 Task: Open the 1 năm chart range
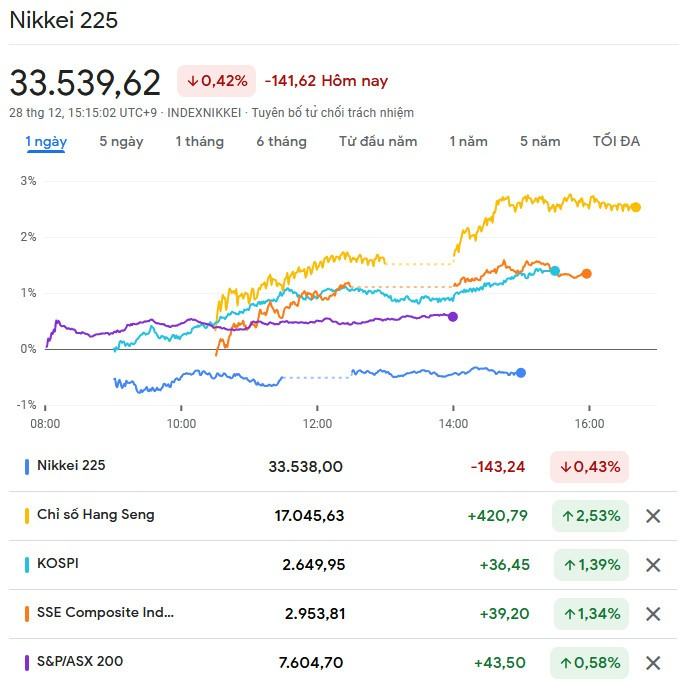tap(468, 141)
